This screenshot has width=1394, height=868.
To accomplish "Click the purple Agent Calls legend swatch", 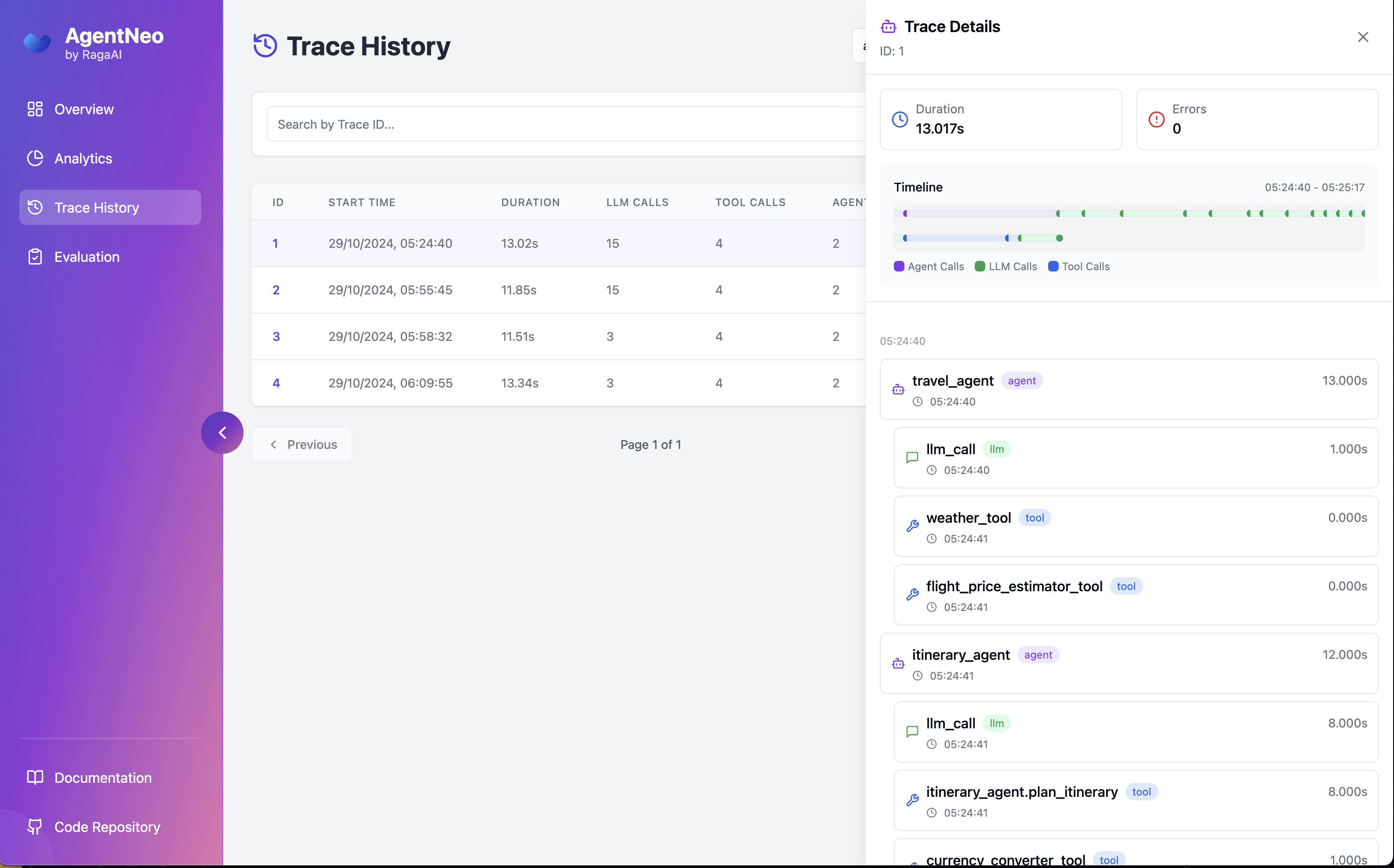I will (899, 266).
